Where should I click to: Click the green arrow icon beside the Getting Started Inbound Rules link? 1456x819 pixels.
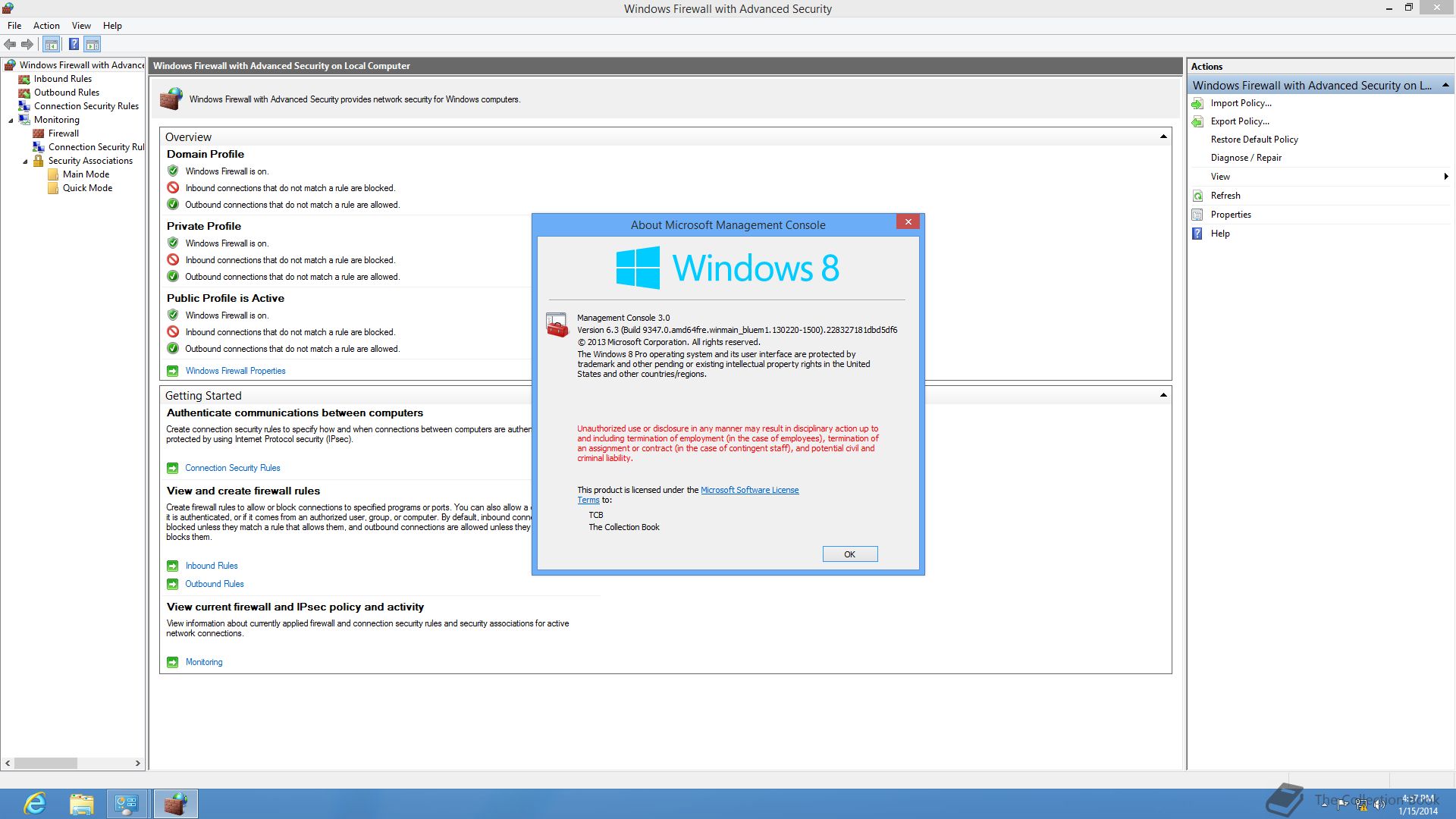pos(172,566)
